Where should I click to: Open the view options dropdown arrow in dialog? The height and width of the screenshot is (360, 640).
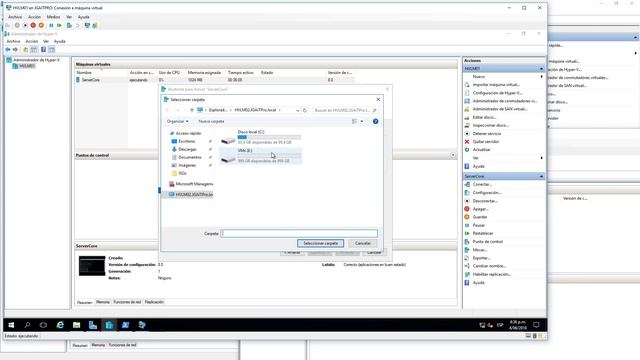pos(362,121)
